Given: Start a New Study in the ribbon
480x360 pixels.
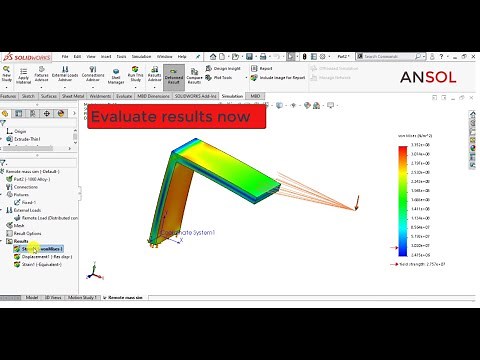Looking at the screenshot, I should (6, 74).
